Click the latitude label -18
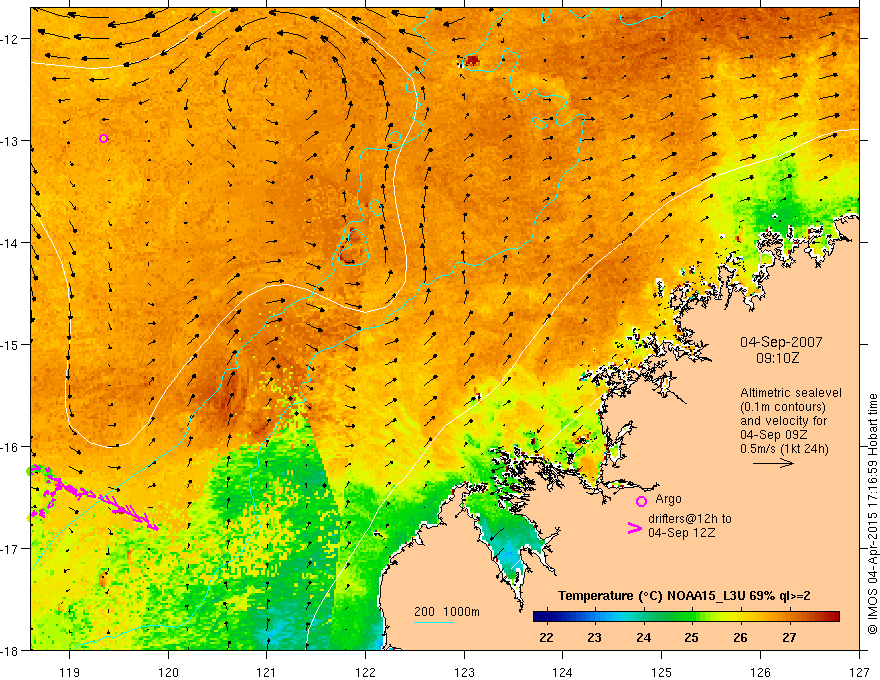This screenshot has width=880, height=680. coord(9,650)
